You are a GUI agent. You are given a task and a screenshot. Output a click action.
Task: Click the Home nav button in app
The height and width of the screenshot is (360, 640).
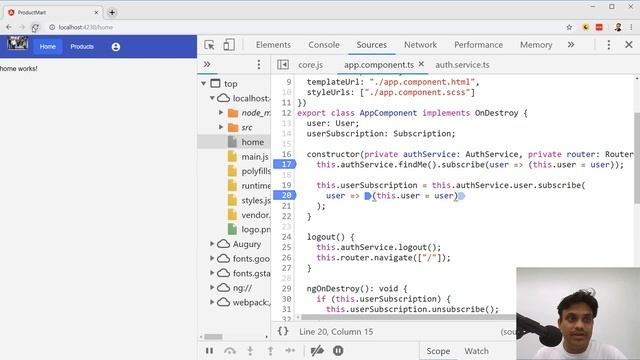(48, 47)
